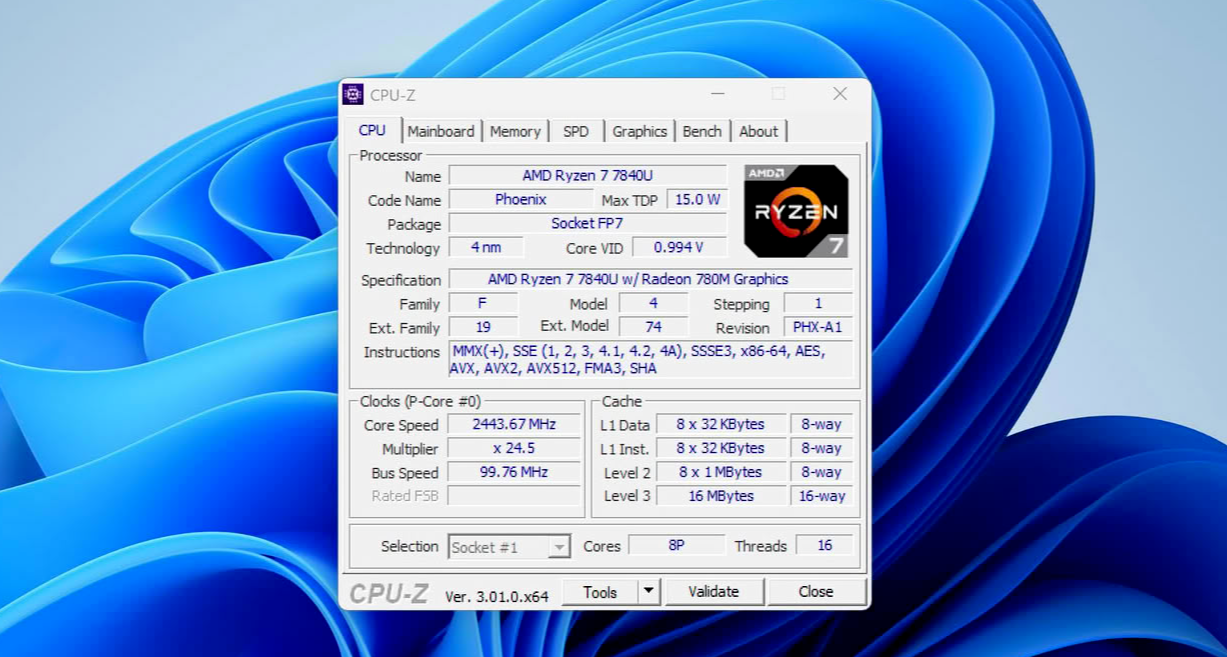Viewport: 1227px width, 657px height.
Task: Click the Instructions list text
Action: coord(651,360)
